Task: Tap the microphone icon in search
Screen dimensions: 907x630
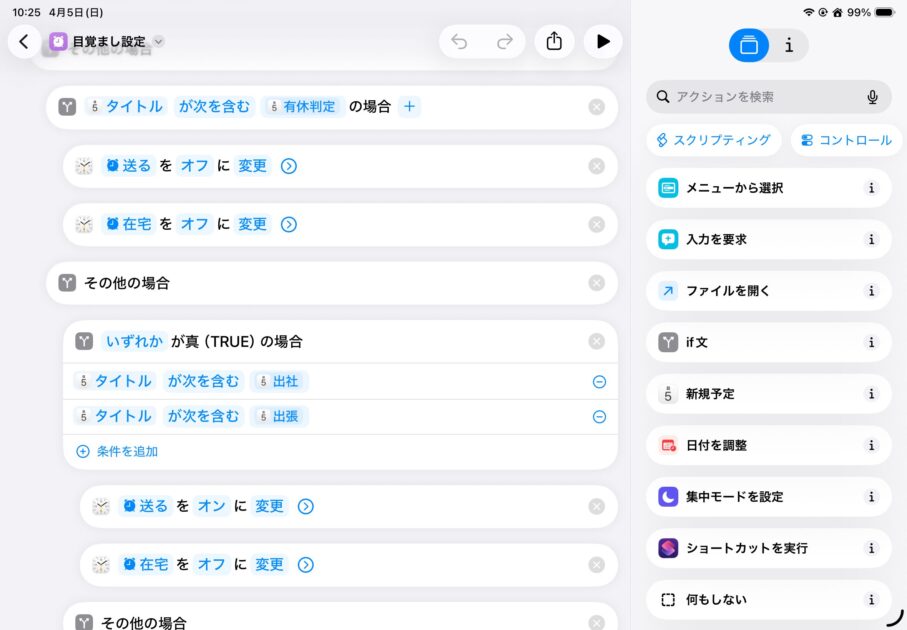Action: [872, 97]
